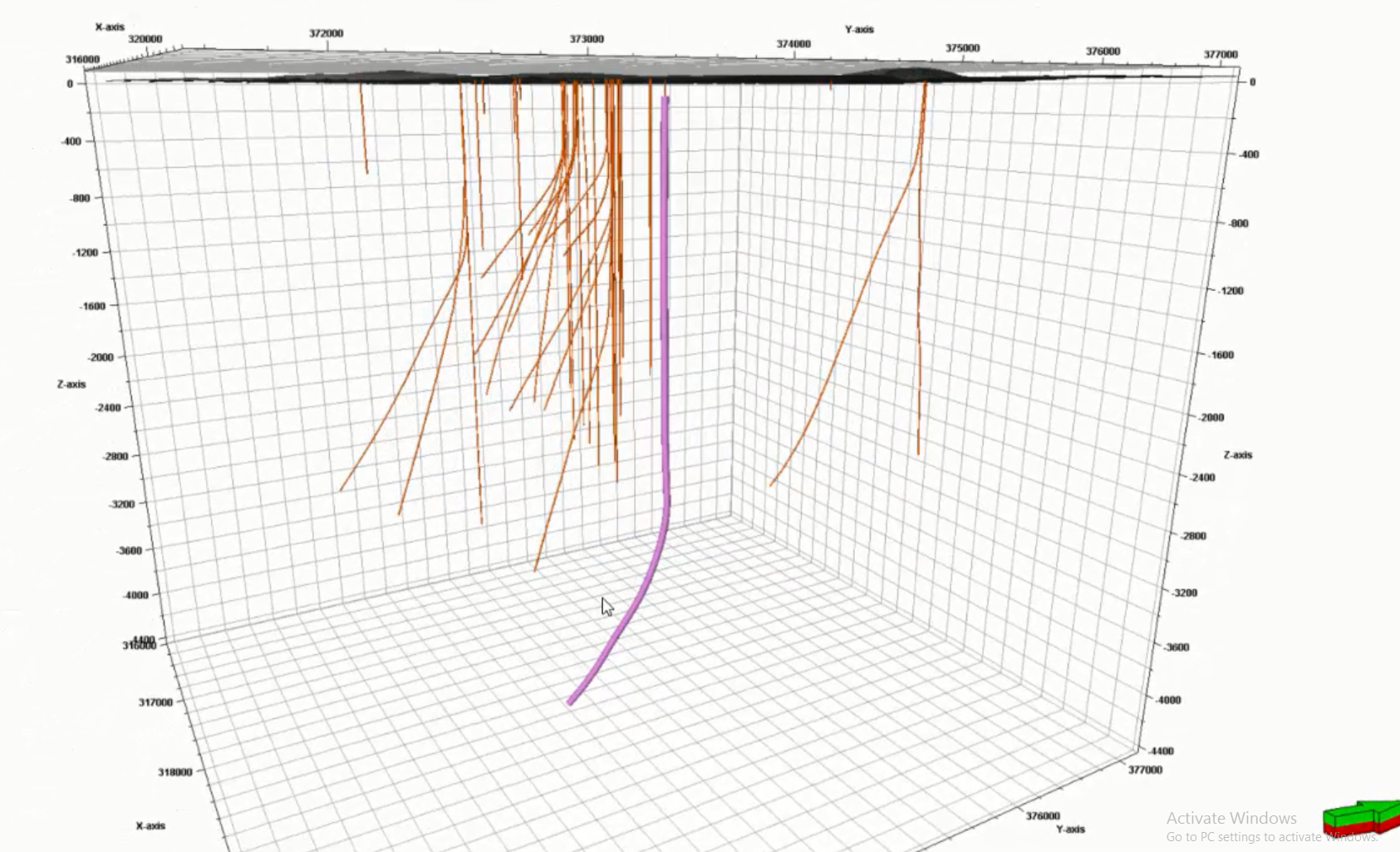Click the bottom end of the purple well
This screenshot has height=852, width=1400.
coord(571,702)
